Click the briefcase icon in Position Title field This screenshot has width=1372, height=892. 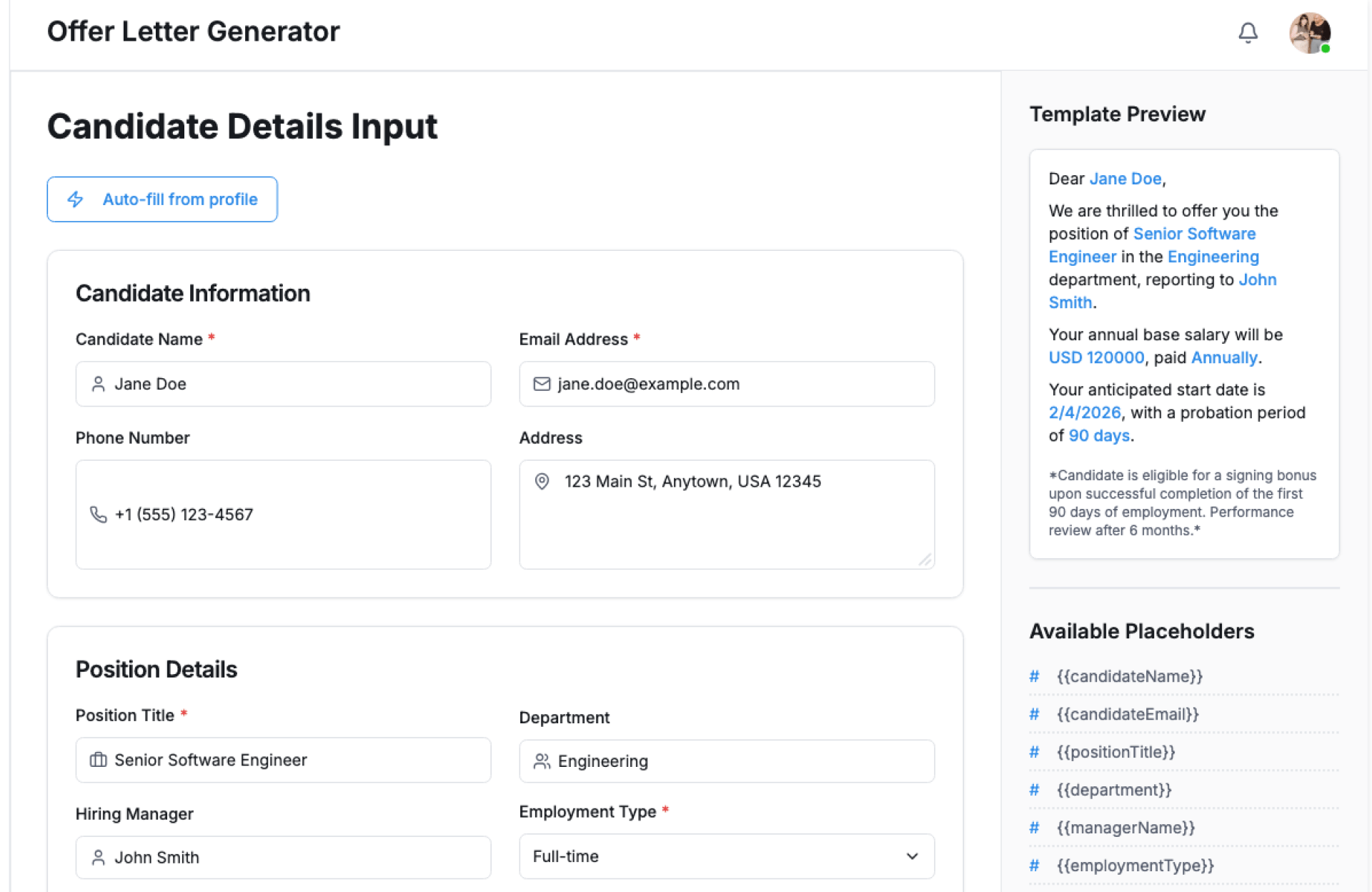click(x=99, y=760)
